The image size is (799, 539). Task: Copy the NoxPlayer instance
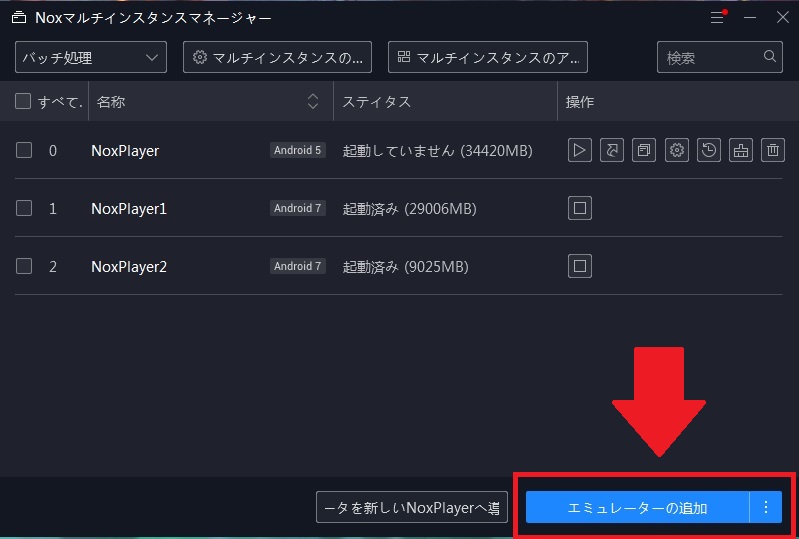[x=644, y=150]
